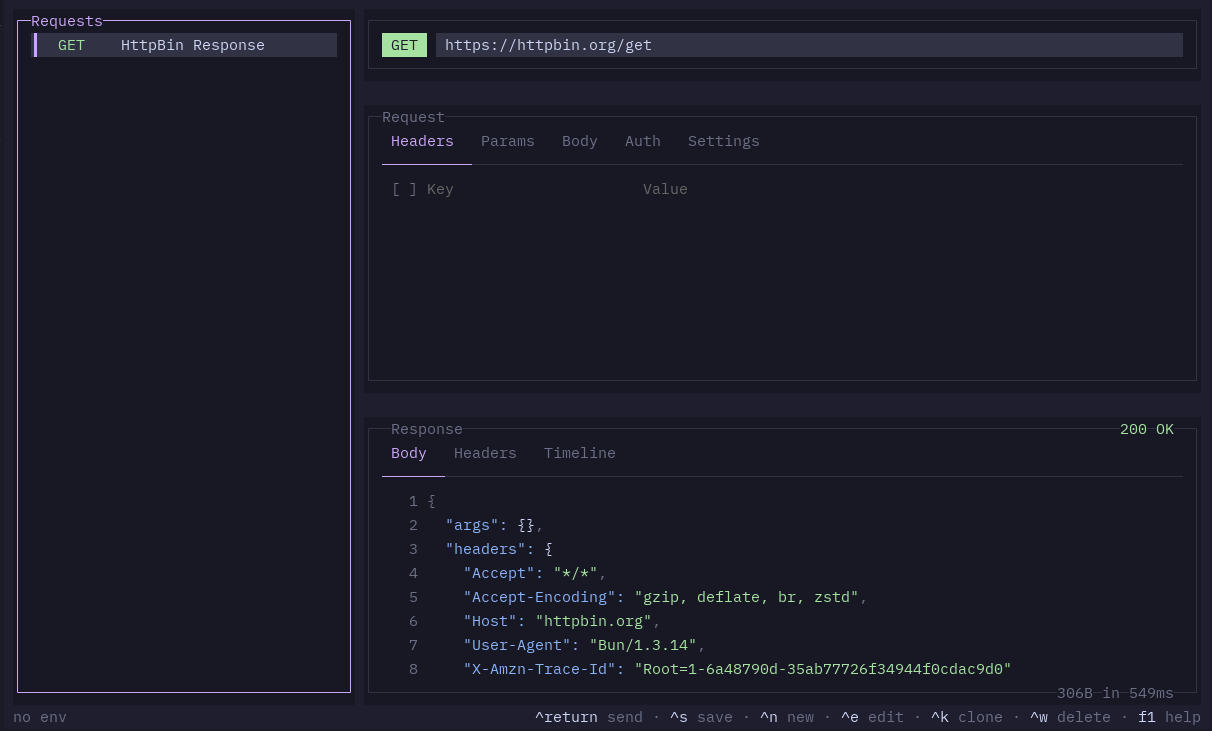Screen dimensions: 1212x731
Task: Open the Settings tab
Action: [724, 141]
